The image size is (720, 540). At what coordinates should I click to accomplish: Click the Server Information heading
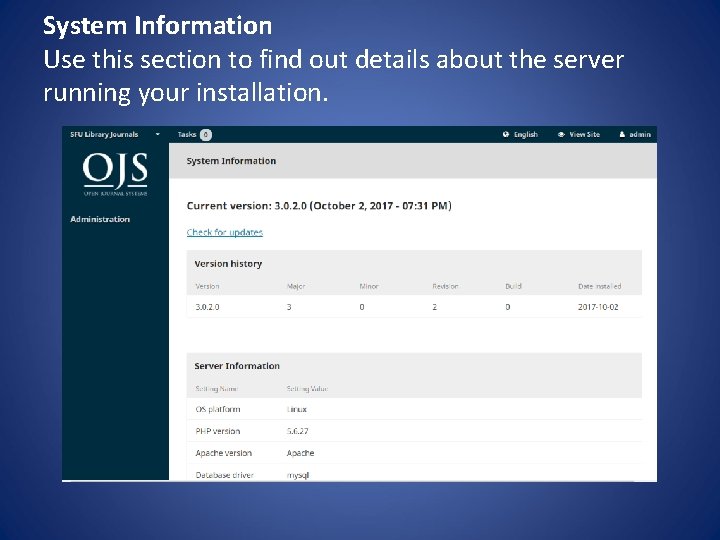point(237,366)
